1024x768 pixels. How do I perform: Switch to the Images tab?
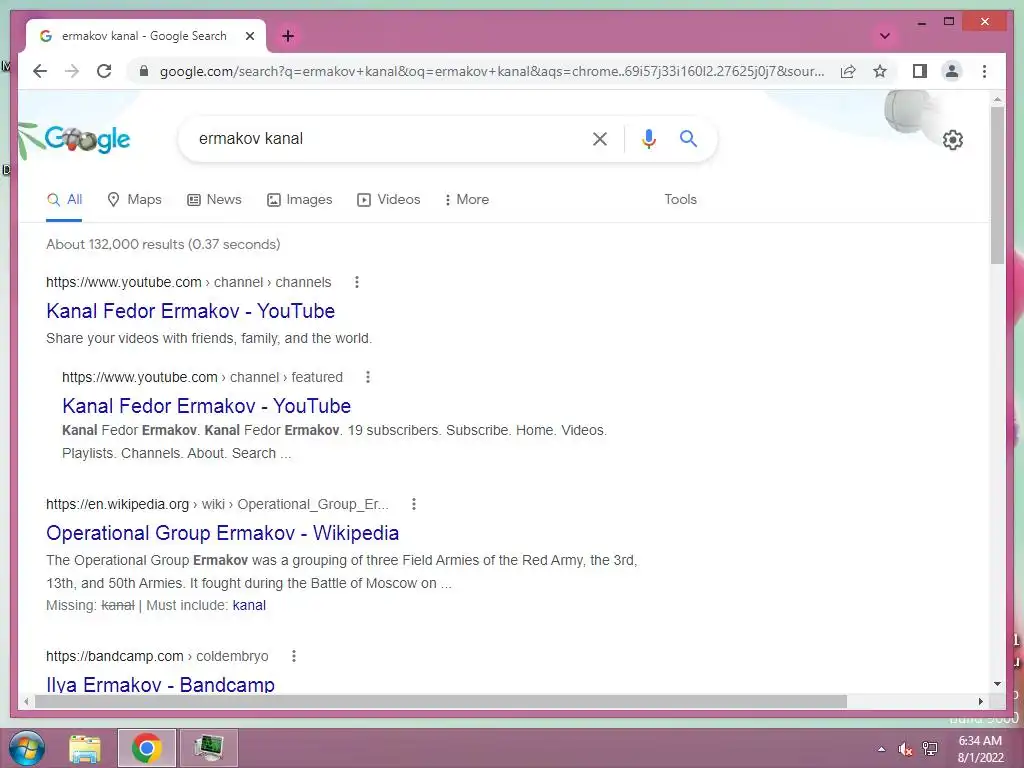point(300,200)
